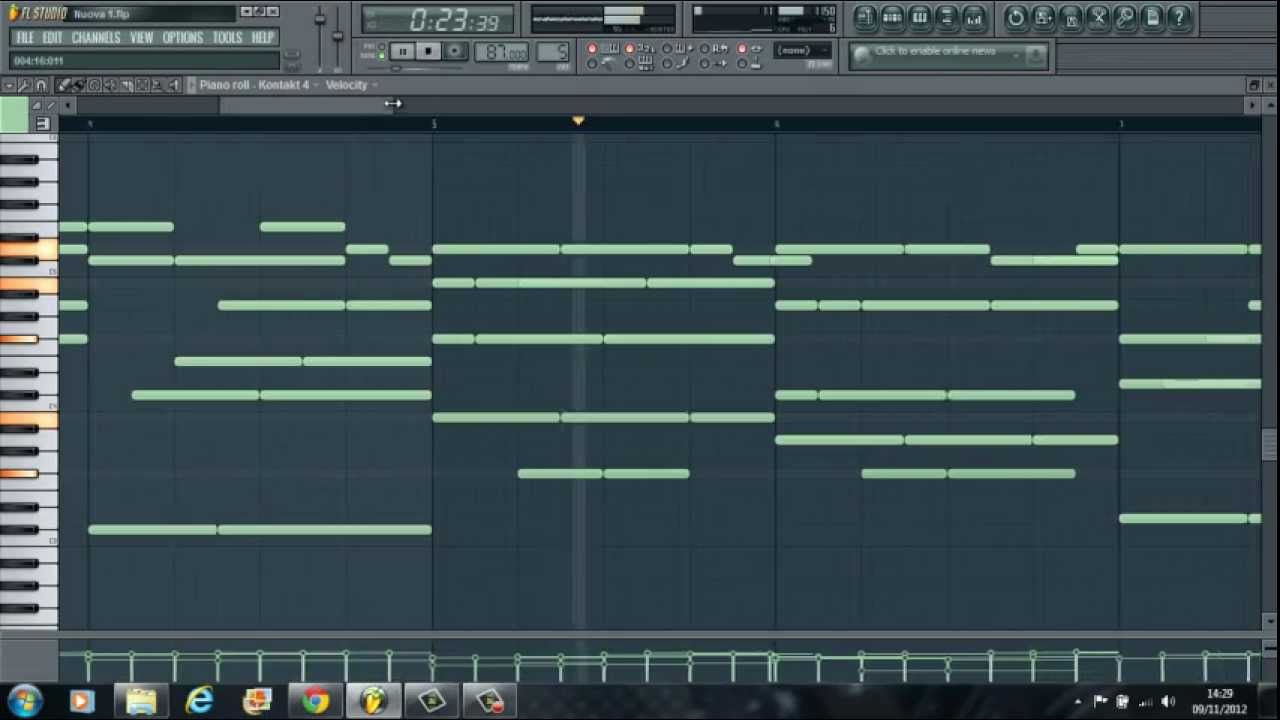1280x720 pixels.
Task: Toggle the first red-lit recording option light
Action: click(592, 48)
